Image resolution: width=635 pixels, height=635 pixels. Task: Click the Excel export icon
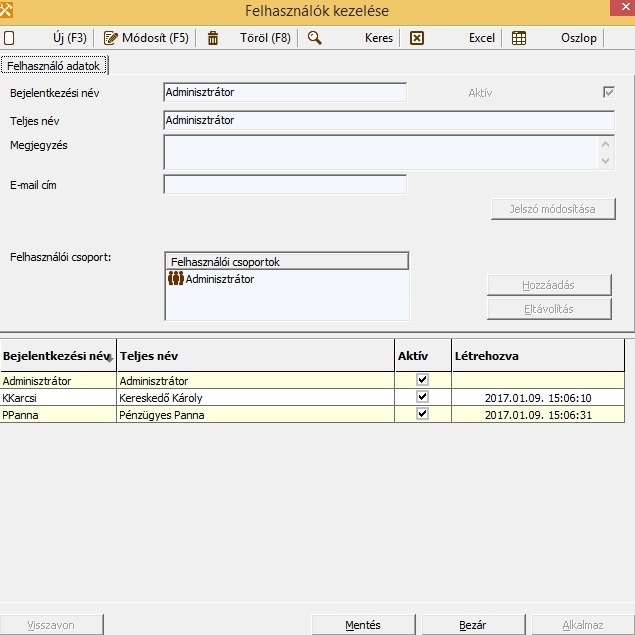point(417,38)
